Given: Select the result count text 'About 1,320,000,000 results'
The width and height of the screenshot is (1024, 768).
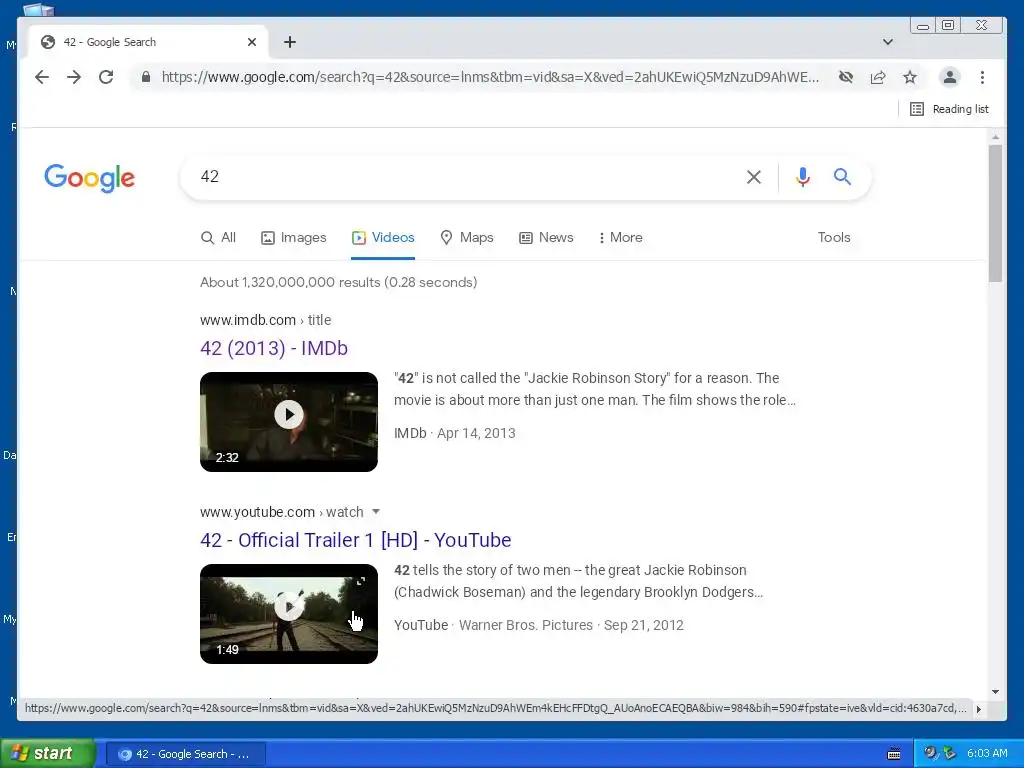Looking at the screenshot, I should pyautogui.click(x=291, y=282).
